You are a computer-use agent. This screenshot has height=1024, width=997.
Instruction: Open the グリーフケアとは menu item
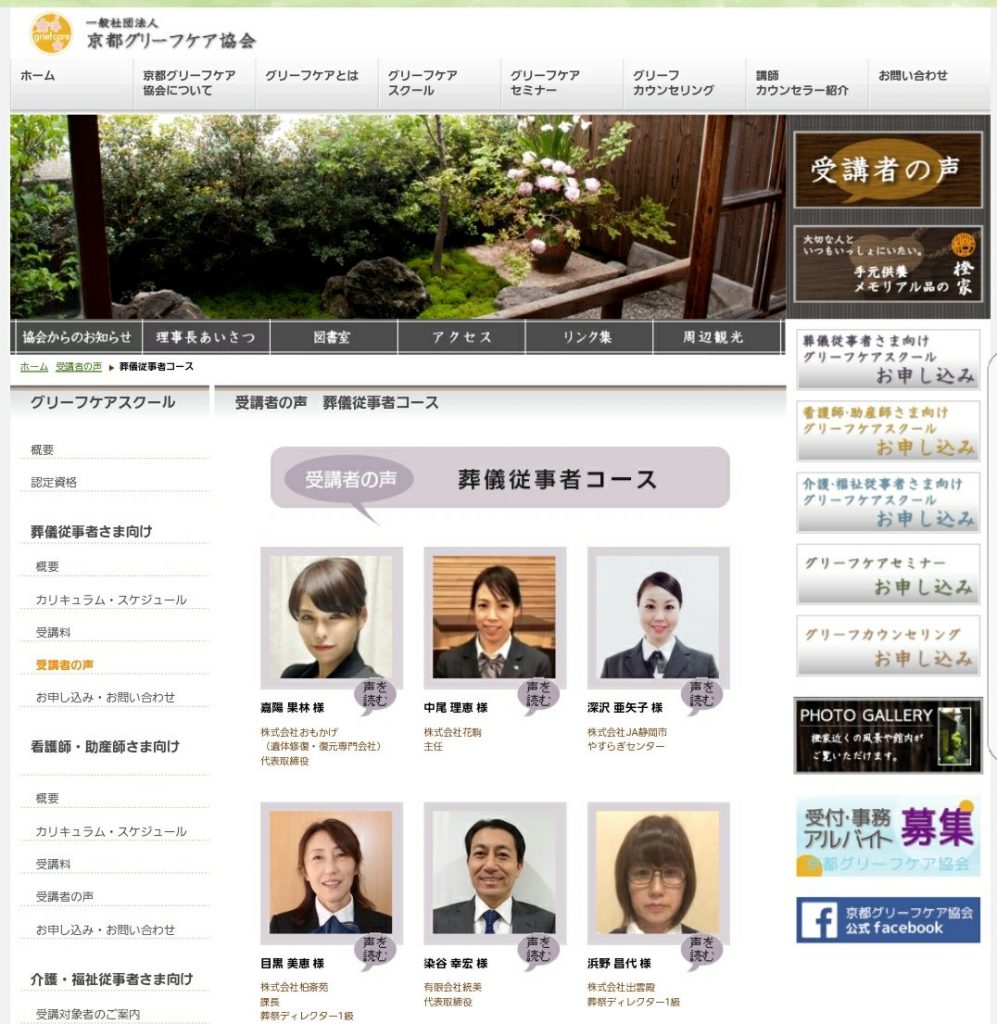click(311, 76)
